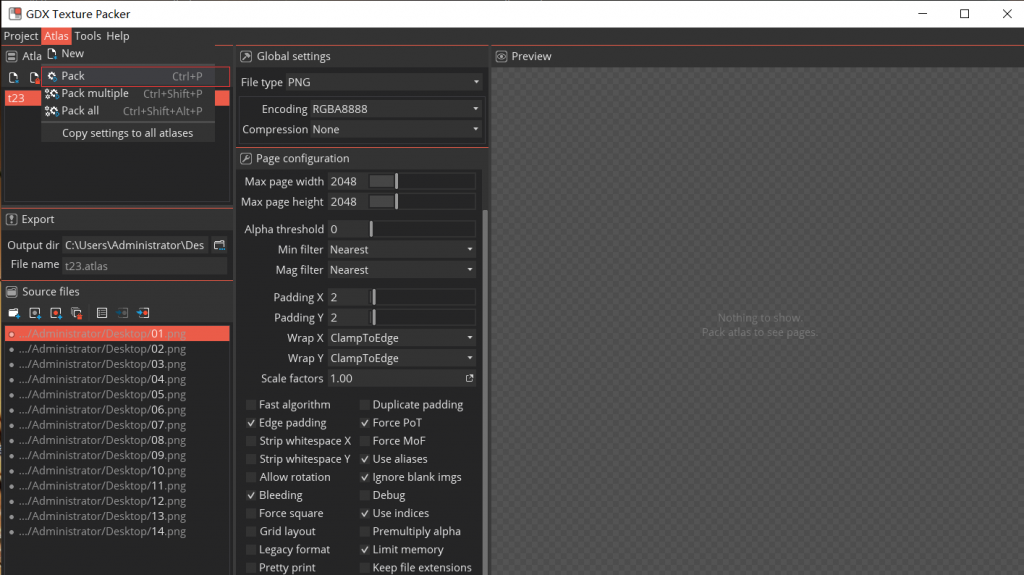Toggle the Allow rotation checkbox
1024x575 pixels.
251,477
